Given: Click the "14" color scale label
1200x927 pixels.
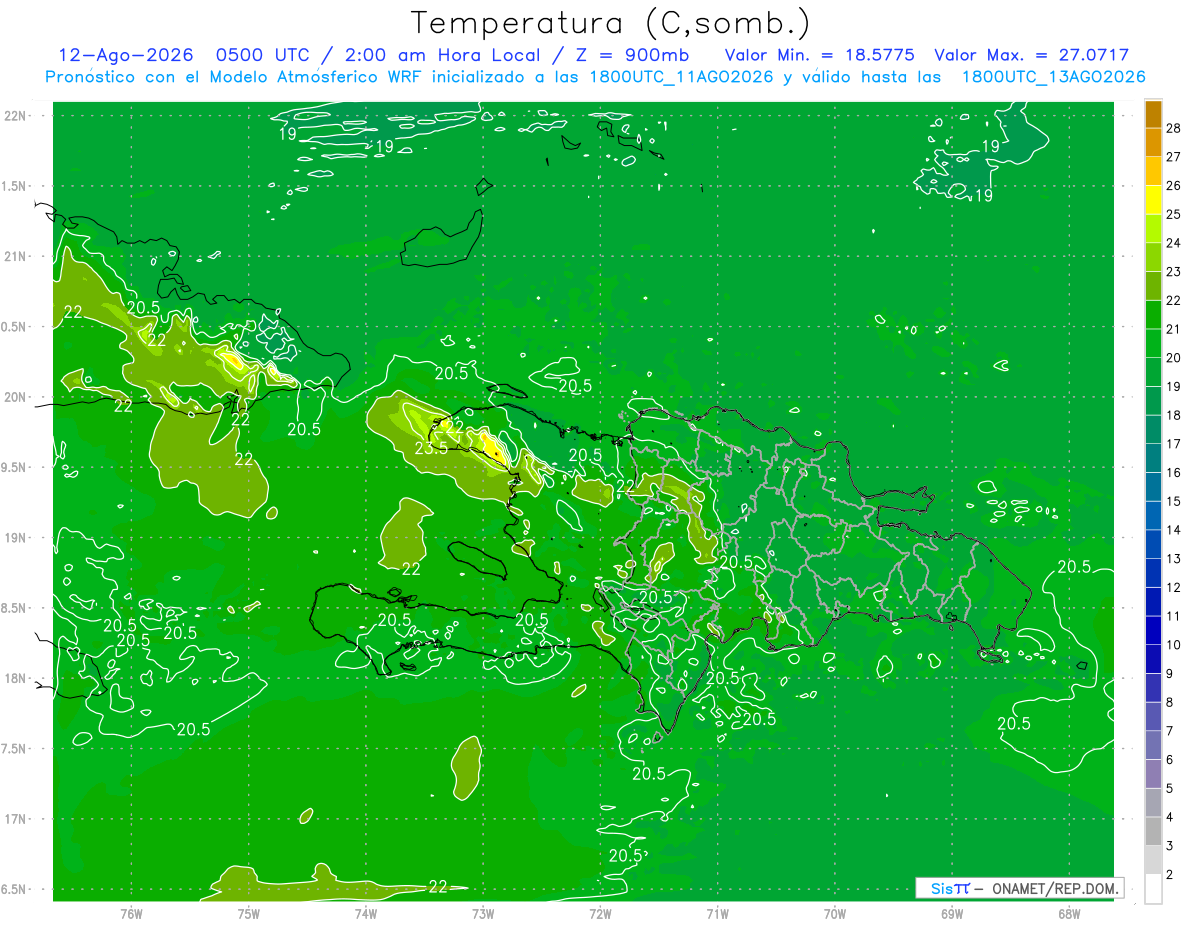Looking at the screenshot, I should [1174, 530].
